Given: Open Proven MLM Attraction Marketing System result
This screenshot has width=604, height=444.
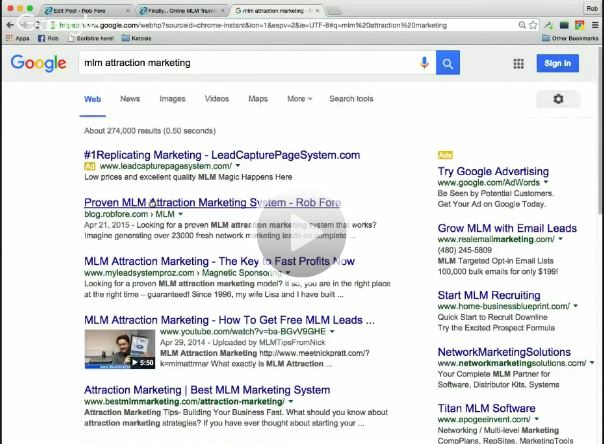Looking at the screenshot, I should [212, 203].
